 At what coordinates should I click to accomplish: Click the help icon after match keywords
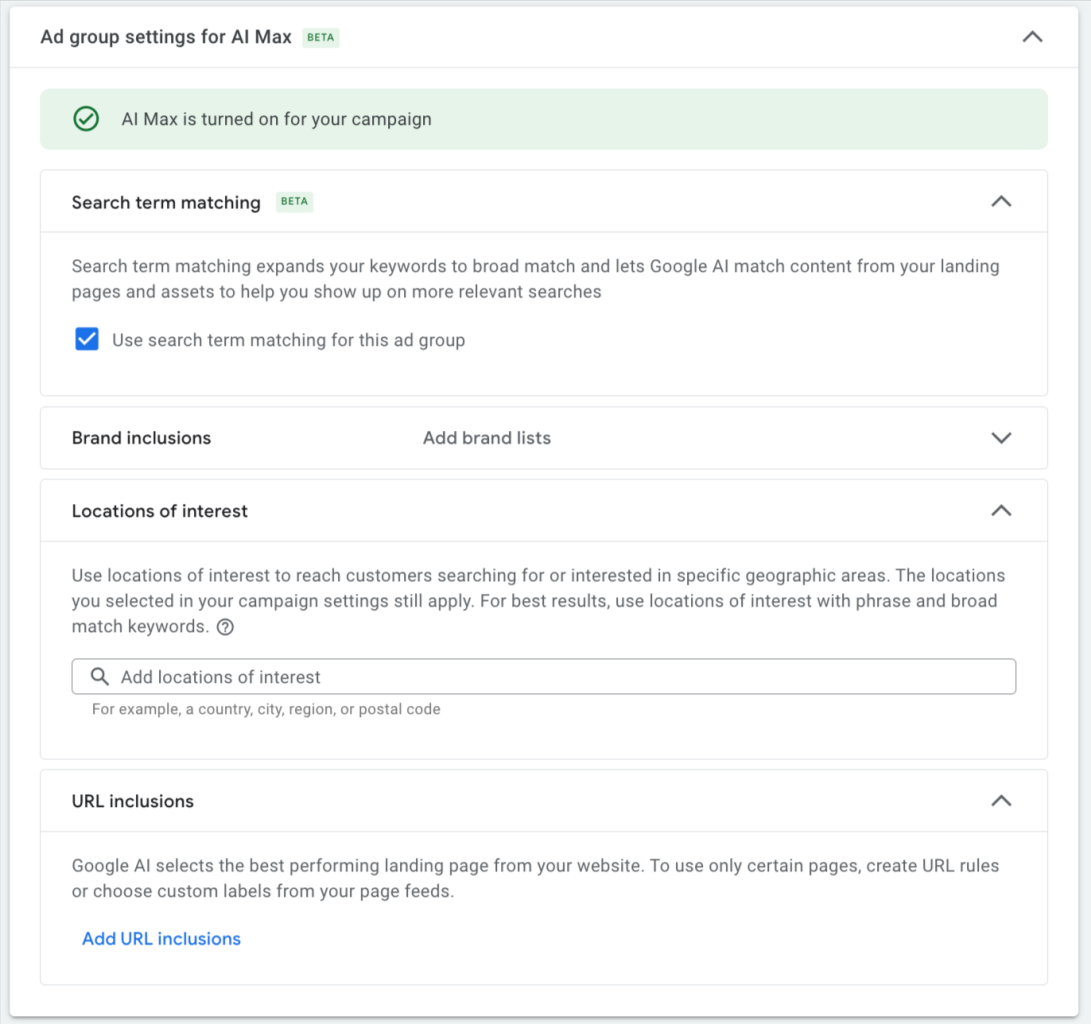pos(225,627)
